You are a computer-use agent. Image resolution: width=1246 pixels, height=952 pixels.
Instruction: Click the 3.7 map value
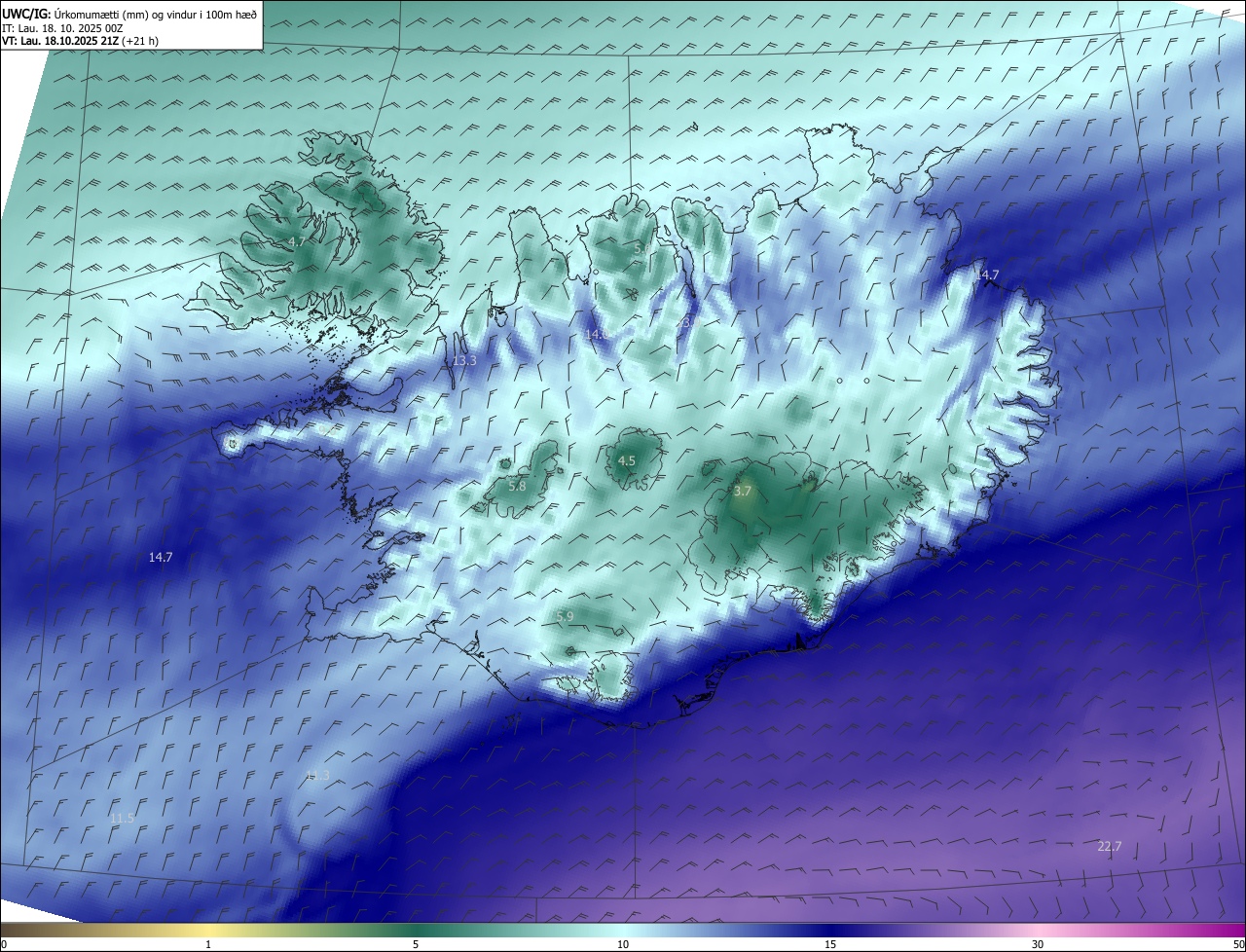tap(743, 492)
